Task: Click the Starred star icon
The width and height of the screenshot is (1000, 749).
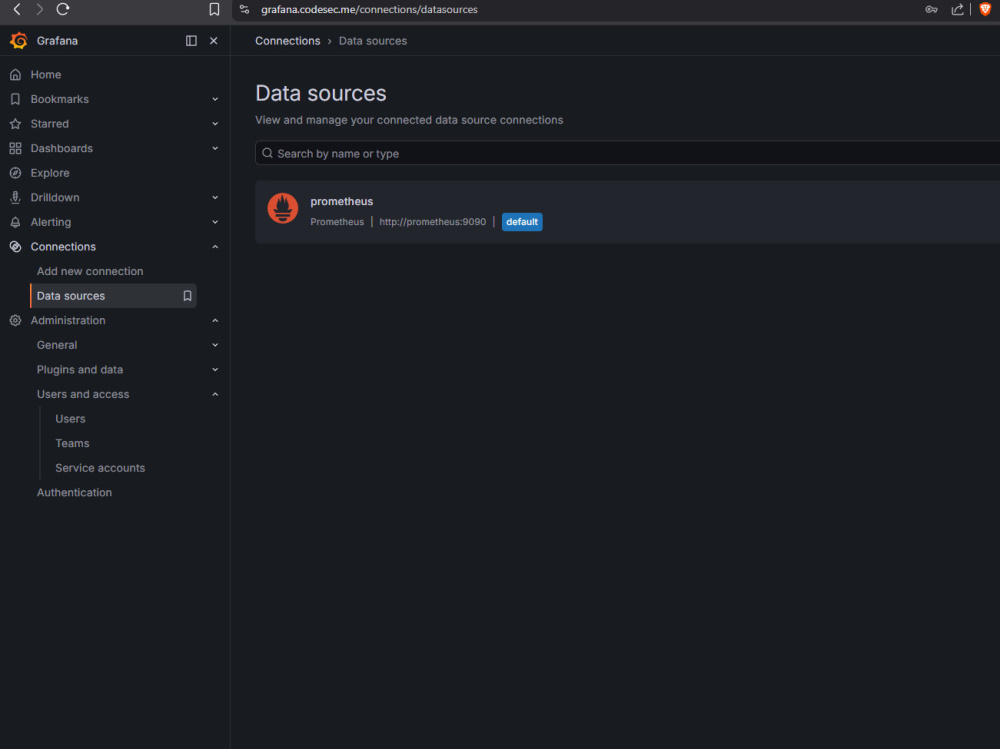Action: pyautogui.click(x=15, y=124)
